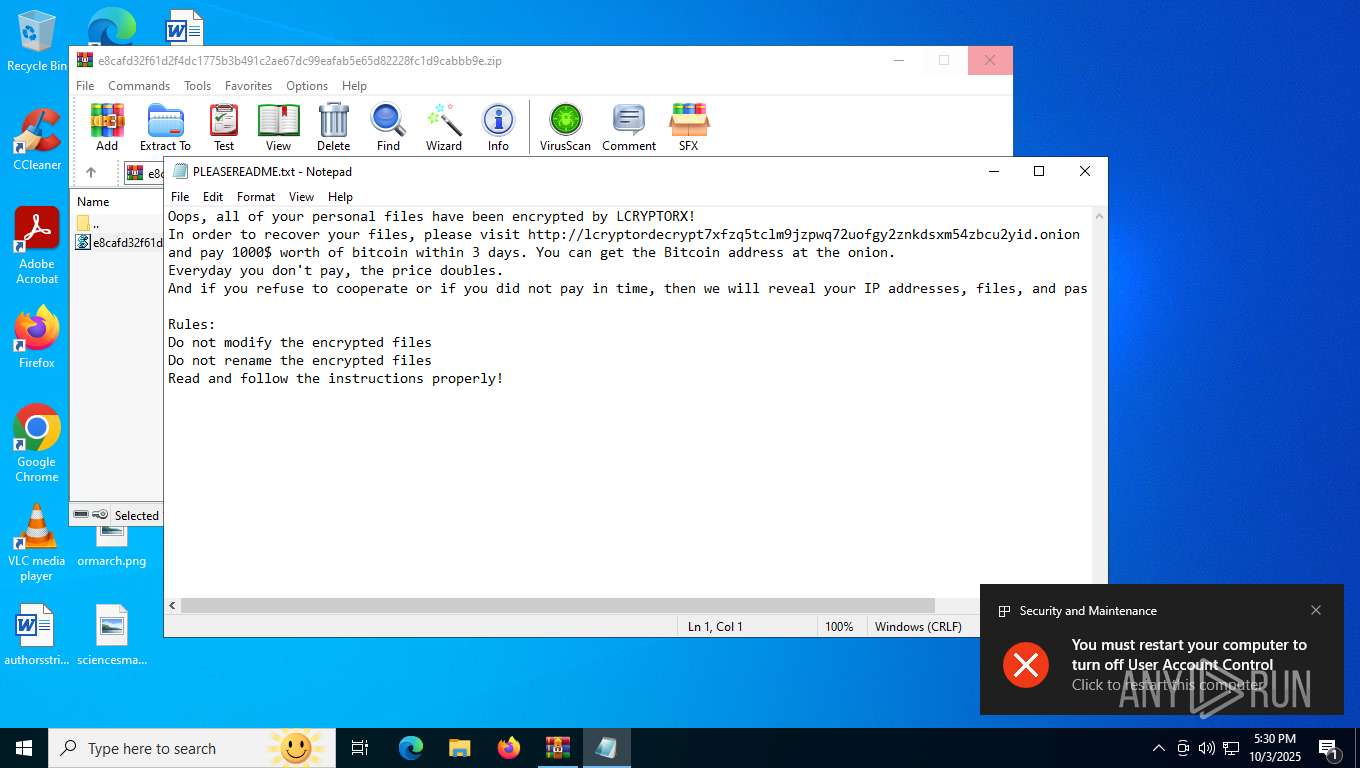
Task: Open WinRAR Favorites menu
Action: (x=248, y=86)
